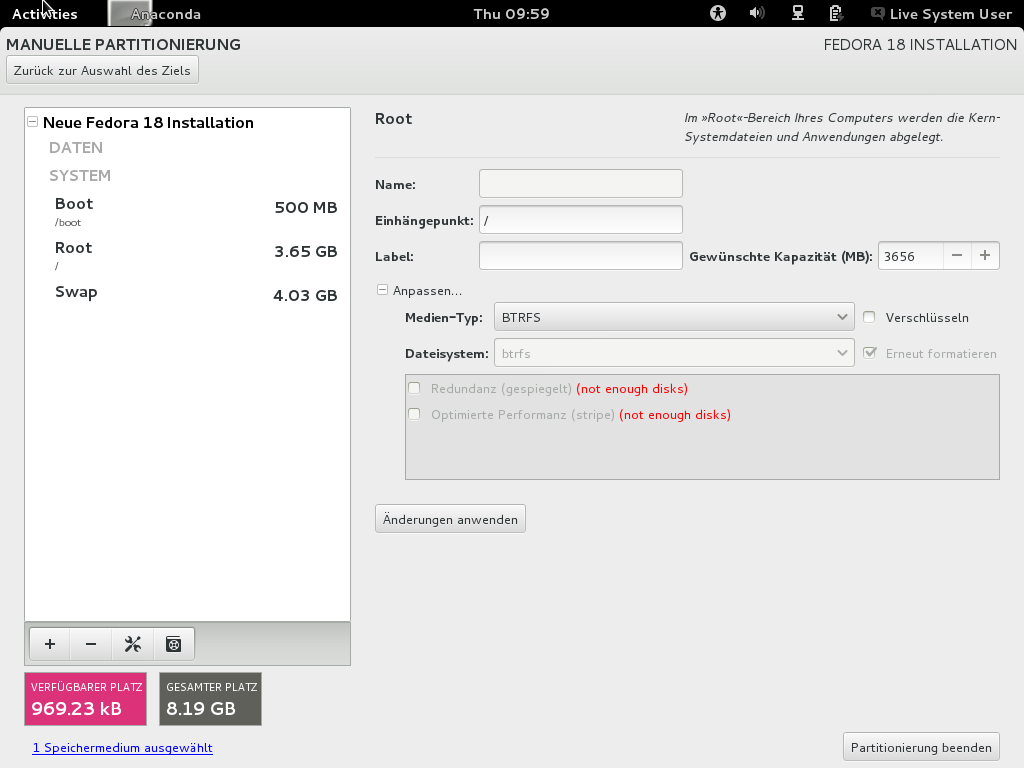Click the reload storage configuration icon
Image resolution: width=1024 pixels, height=768 pixels.
pyautogui.click(x=173, y=645)
